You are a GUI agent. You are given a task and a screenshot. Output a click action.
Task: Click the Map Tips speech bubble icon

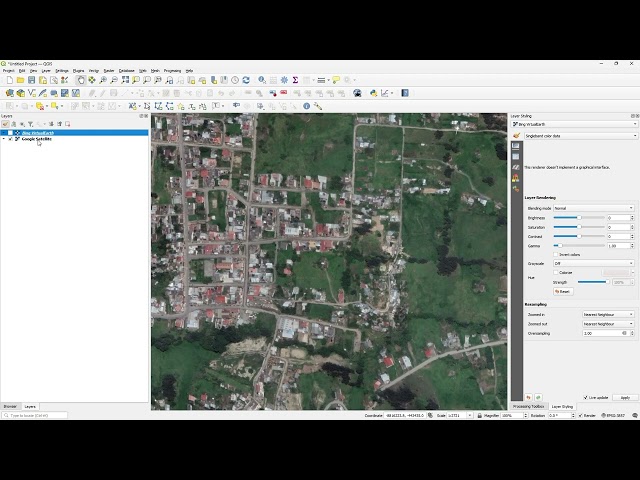click(x=336, y=80)
